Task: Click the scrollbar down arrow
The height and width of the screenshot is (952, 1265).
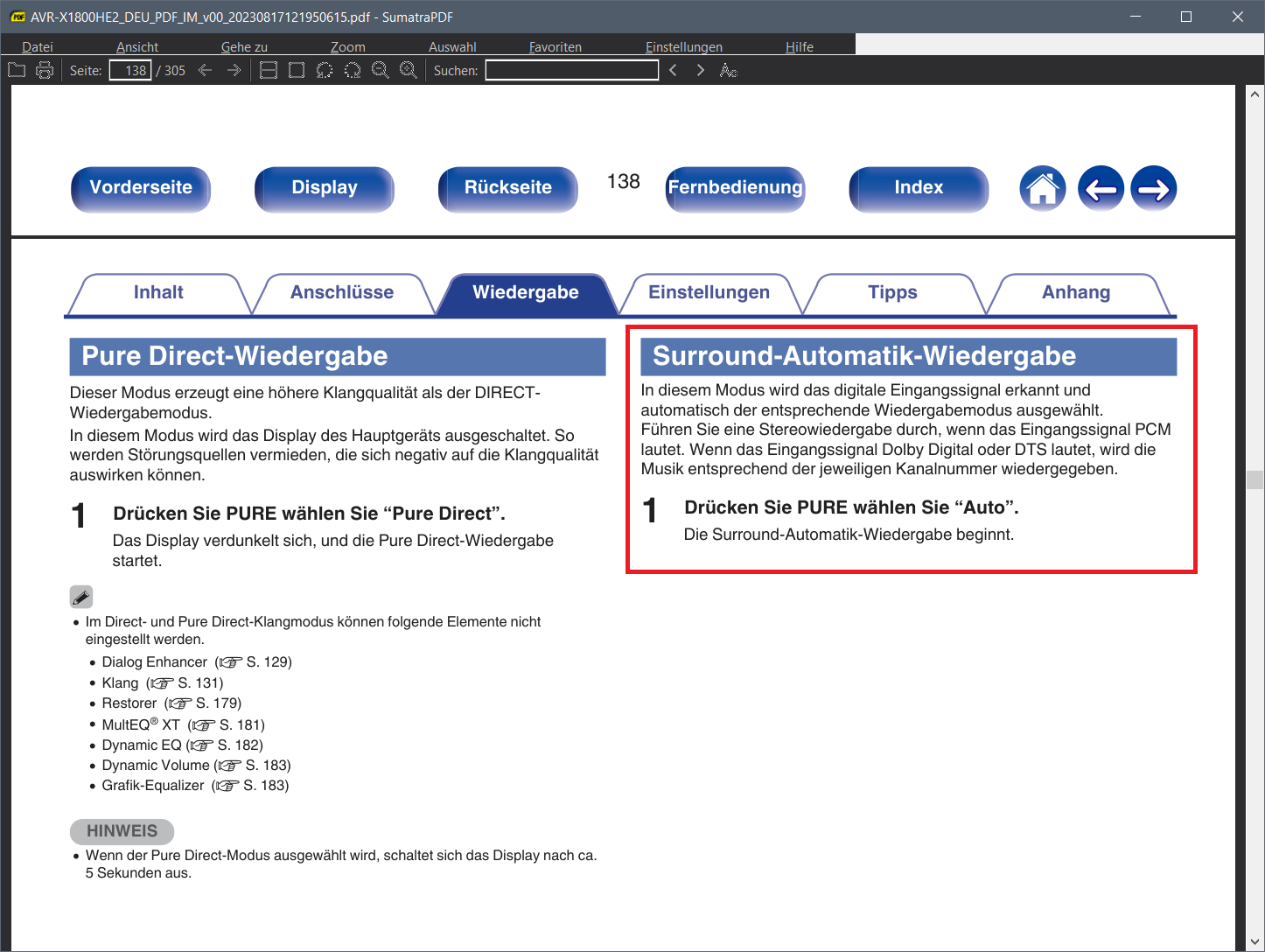Action: tap(1255, 941)
